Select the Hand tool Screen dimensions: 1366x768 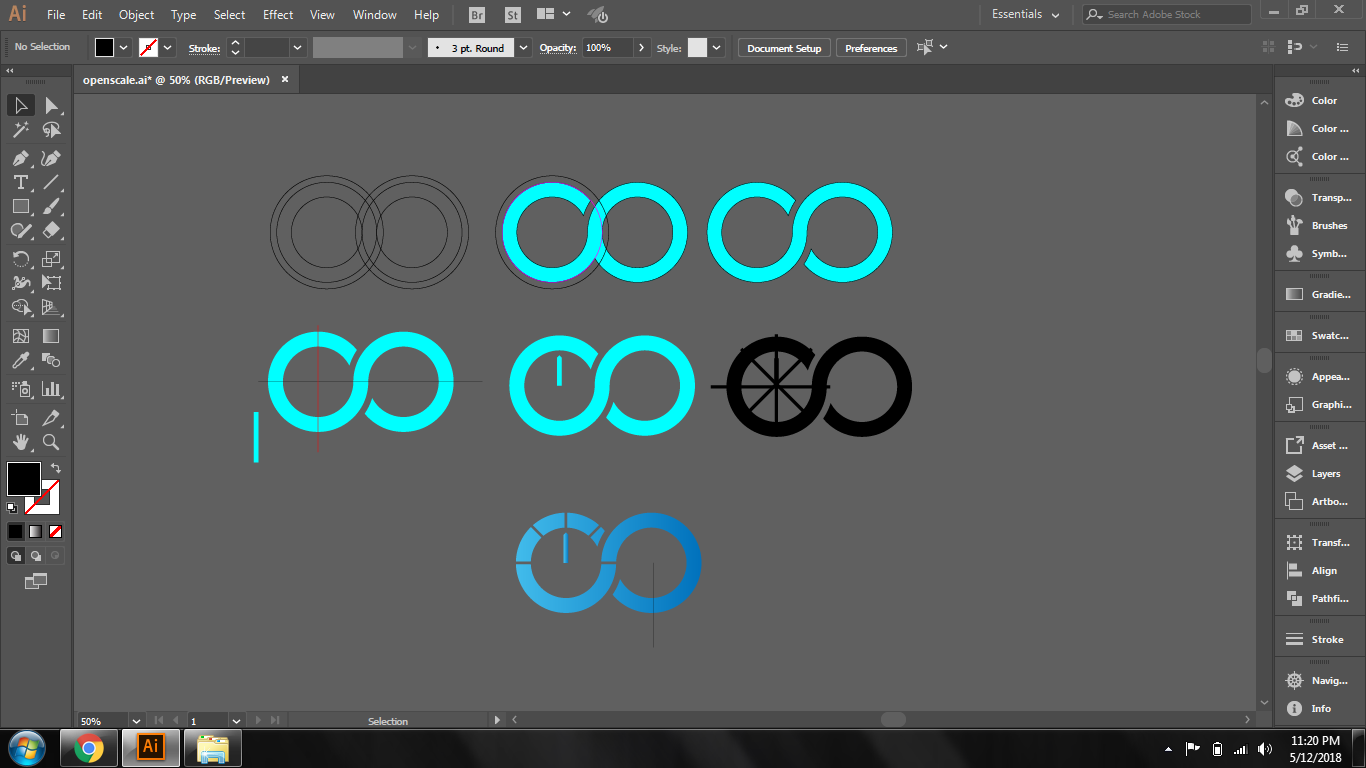(x=20, y=441)
